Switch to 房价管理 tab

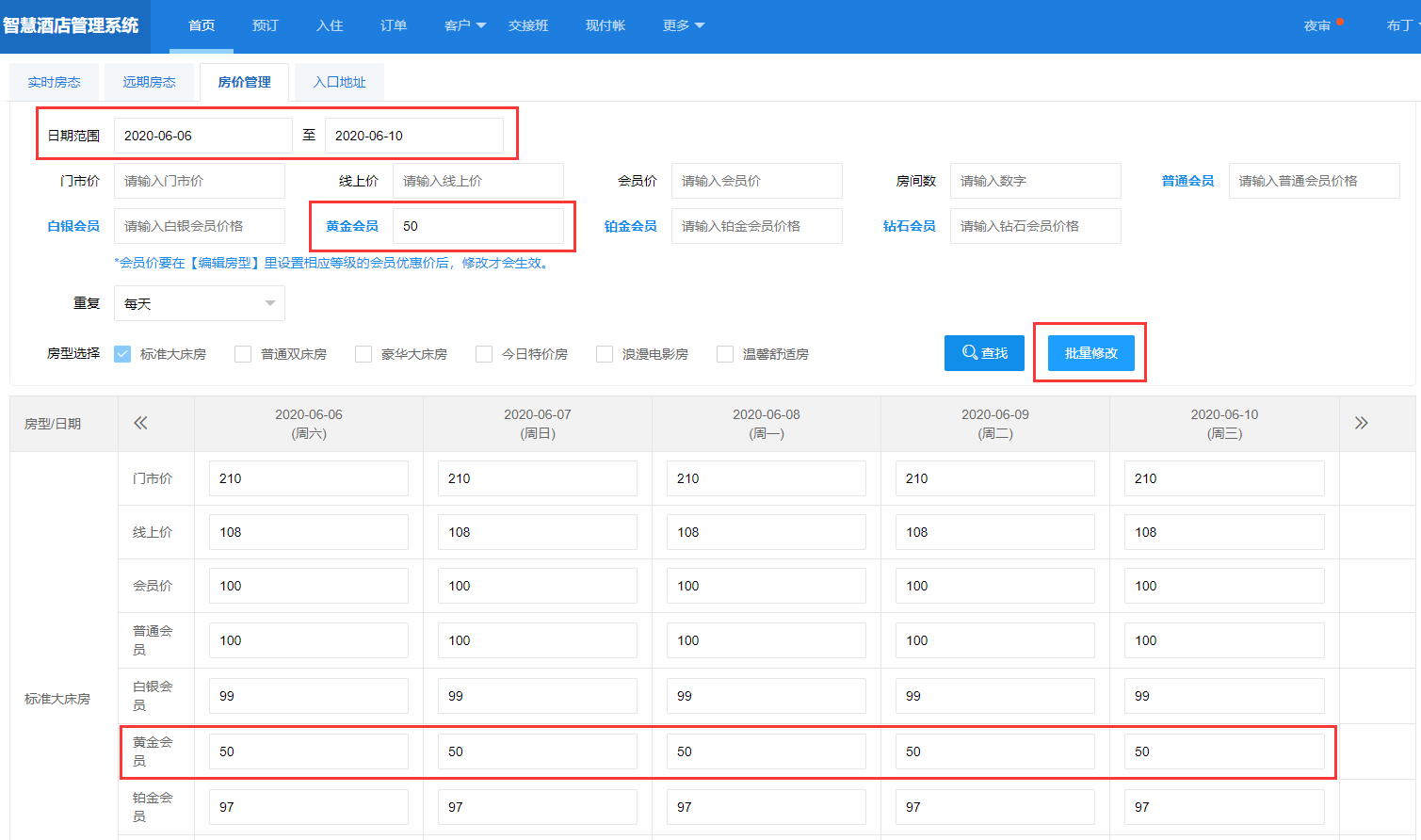click(x=244, y=82)
